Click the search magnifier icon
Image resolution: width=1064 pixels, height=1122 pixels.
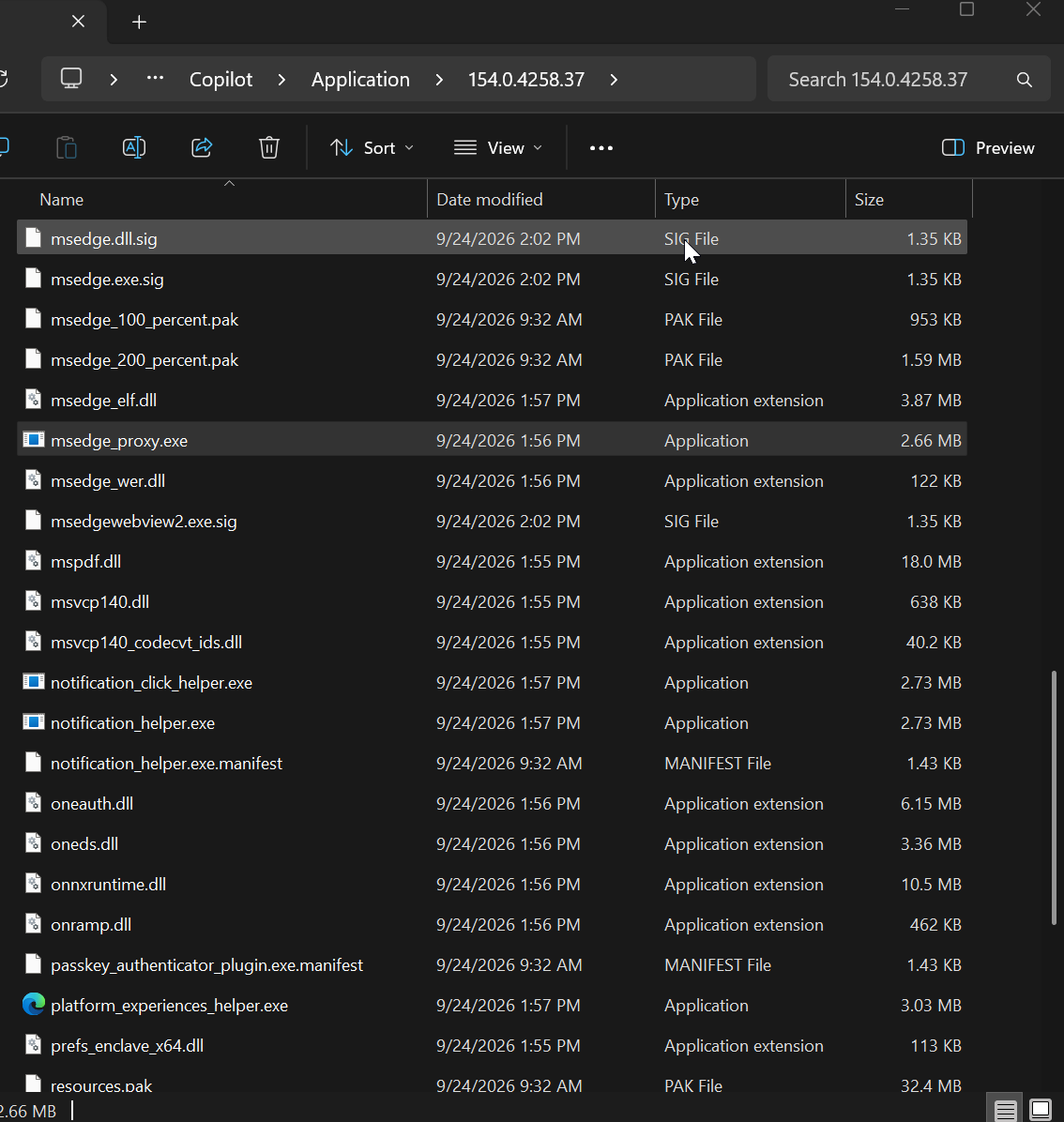click(1024, 80)
